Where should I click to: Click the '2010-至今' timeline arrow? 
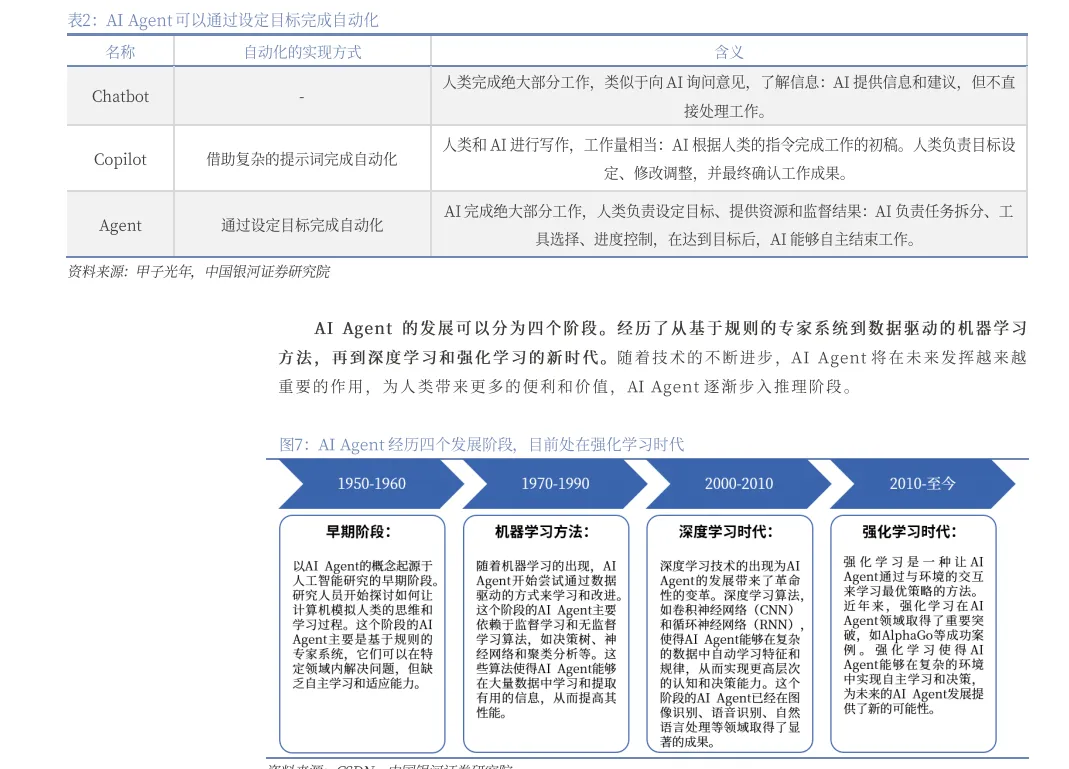922,483
